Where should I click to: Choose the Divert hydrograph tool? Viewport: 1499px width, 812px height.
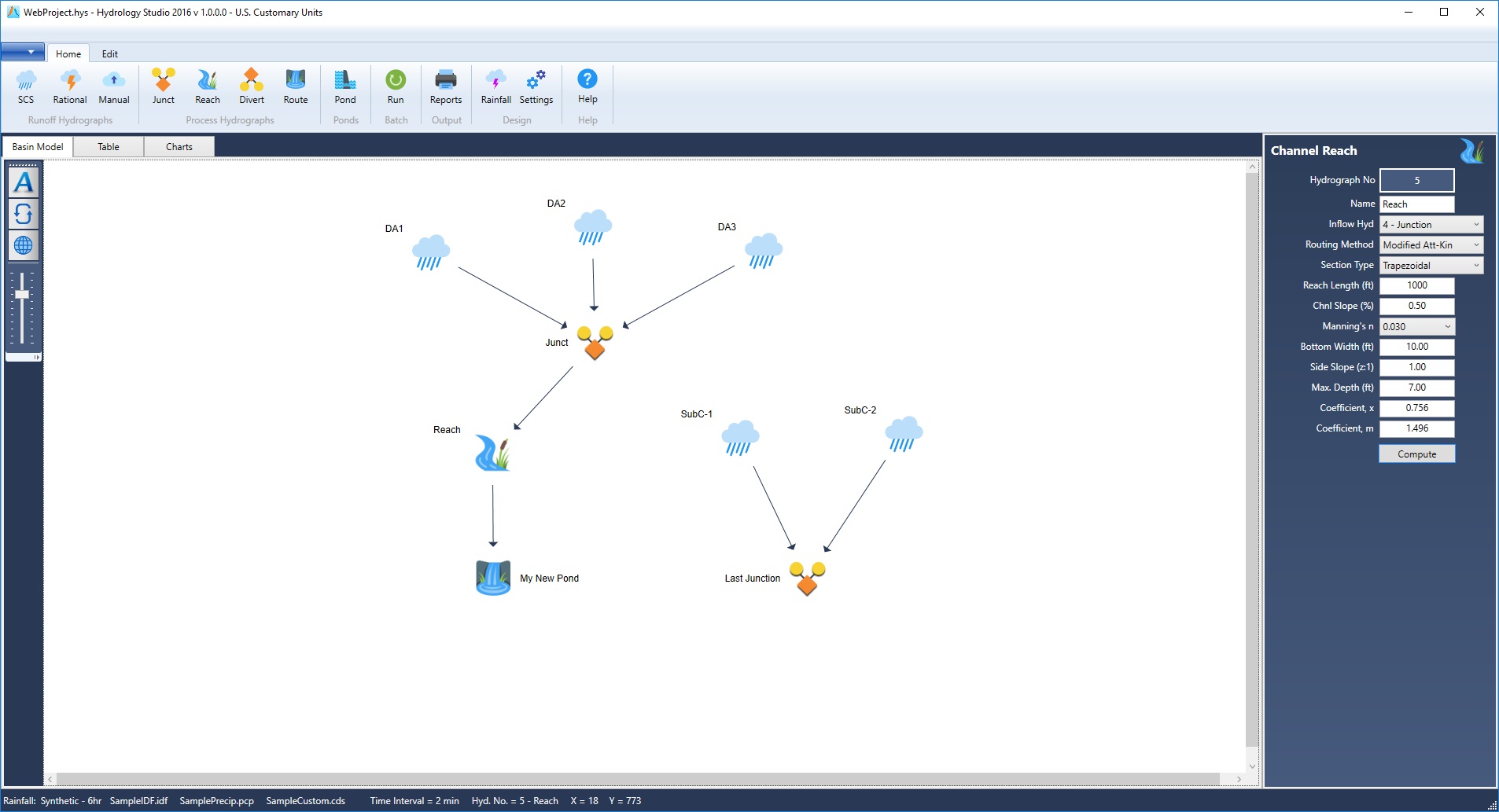pos(252,86)
